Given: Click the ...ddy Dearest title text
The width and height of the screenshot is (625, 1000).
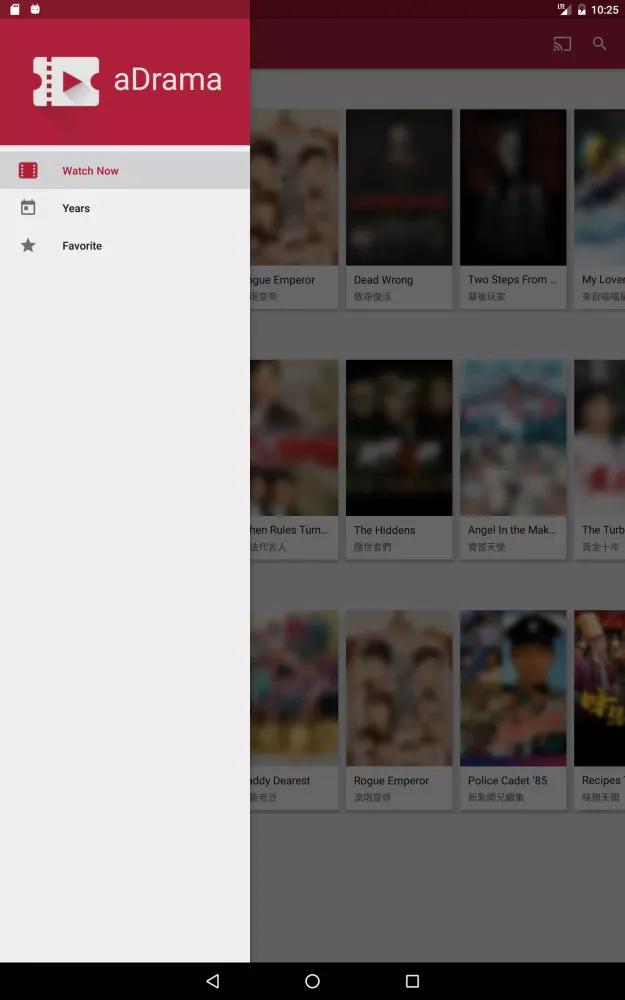Looking at the screenshot, I should [x=280, y=781].
